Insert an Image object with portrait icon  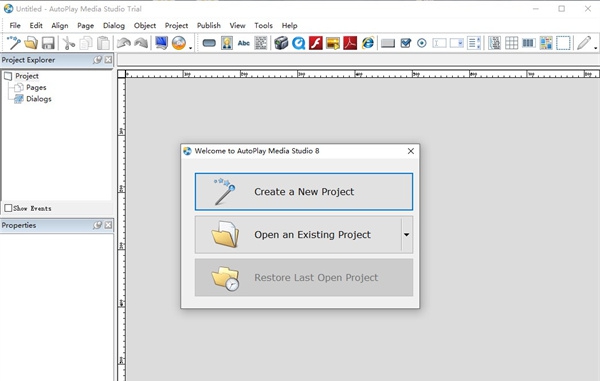click(x=227, y=43)
